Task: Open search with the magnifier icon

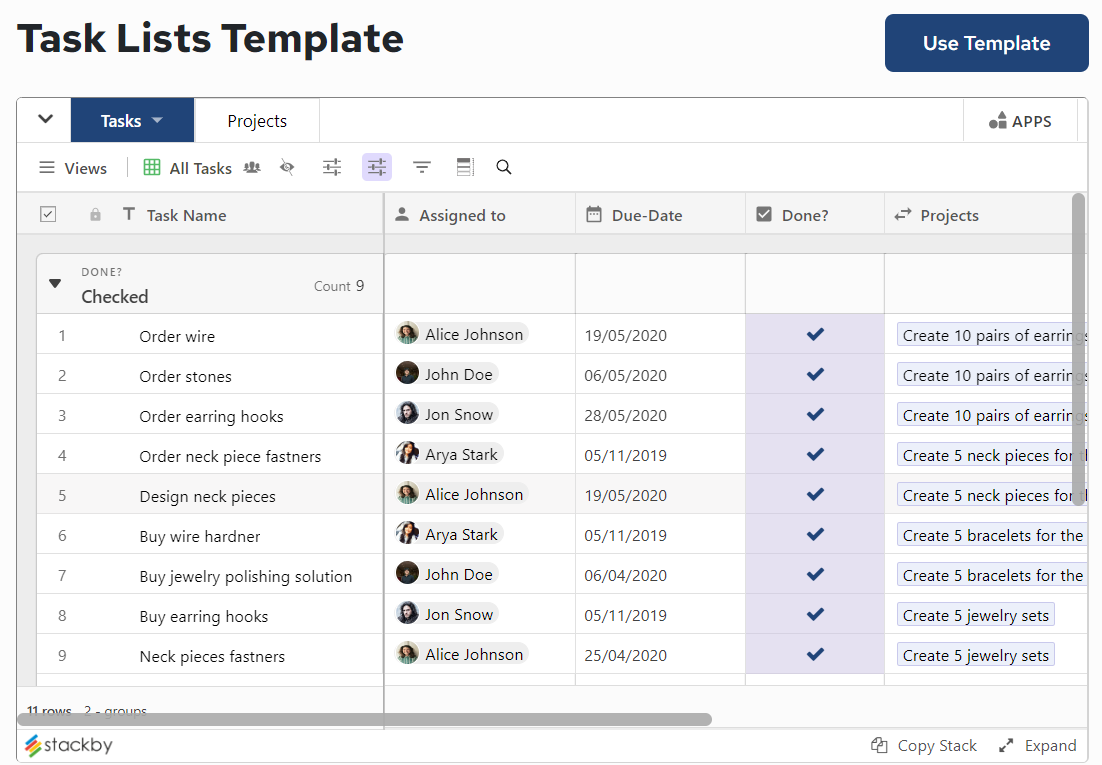Action: (x=503, y=167)
